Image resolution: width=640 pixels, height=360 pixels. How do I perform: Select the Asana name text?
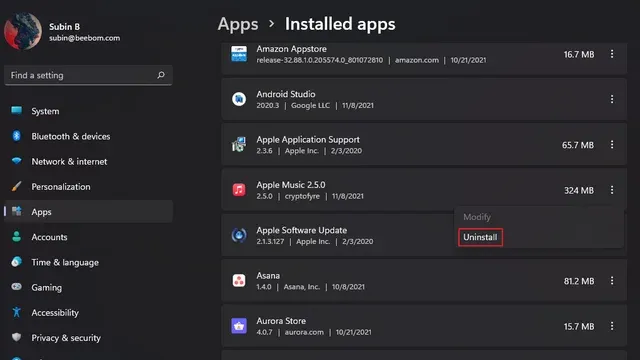[268, 276]
